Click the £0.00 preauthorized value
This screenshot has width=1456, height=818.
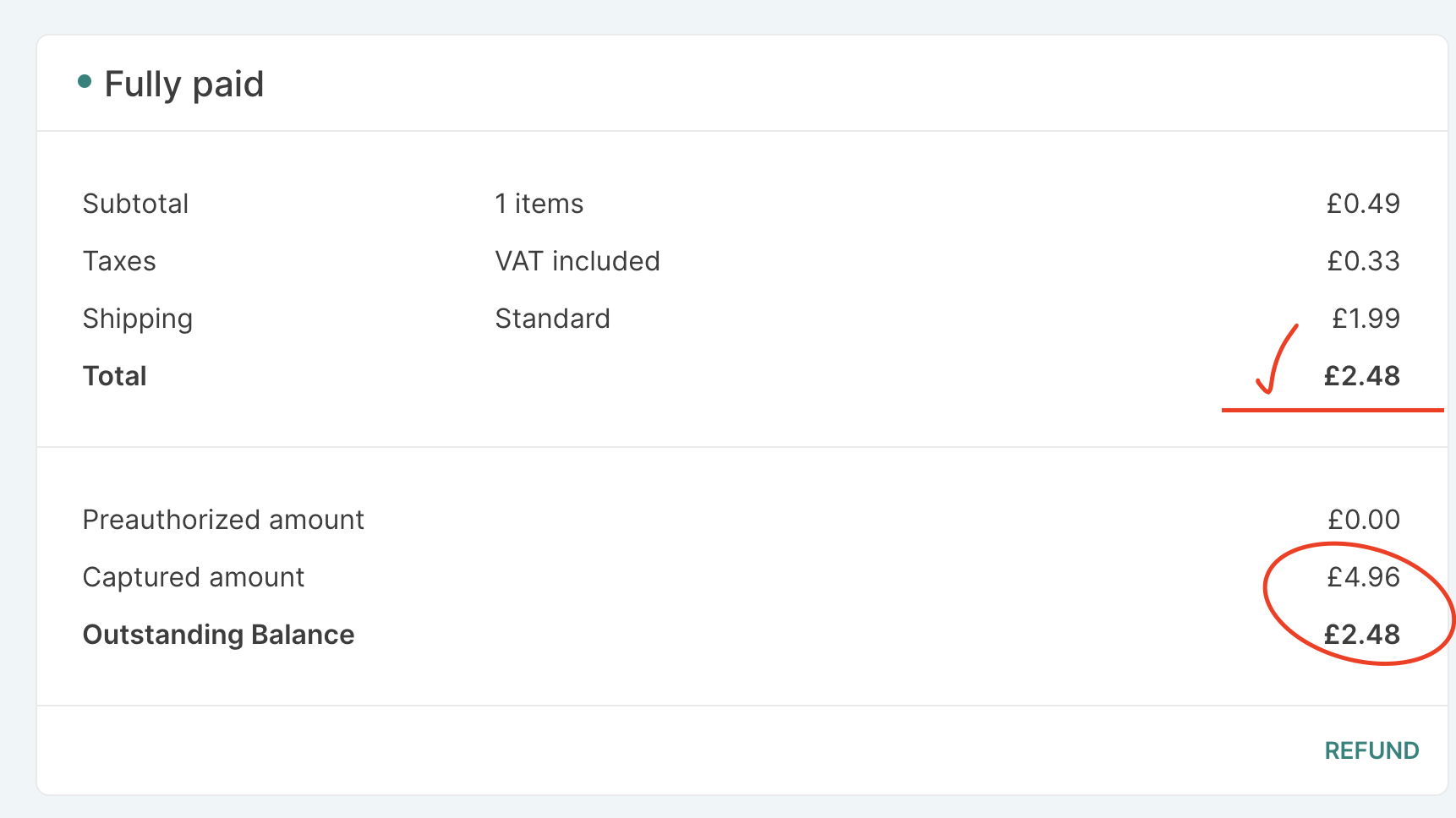click(1363, 520)
